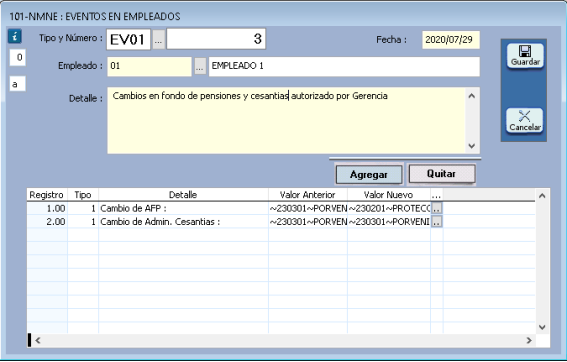Click the Valor Anterior column header

pyautogui.click(x=308, y=195)
